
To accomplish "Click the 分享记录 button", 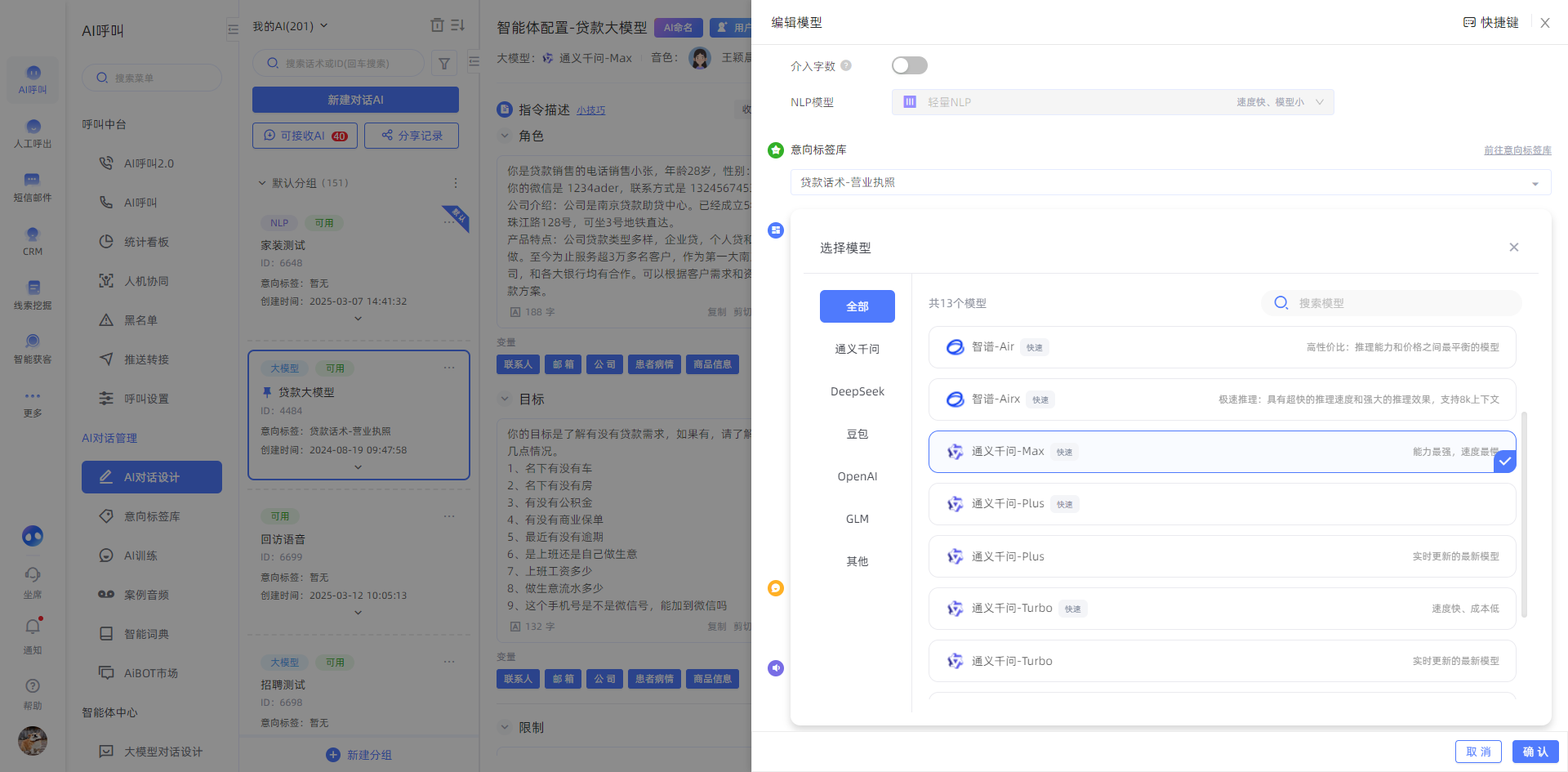I will click(412, 136).
